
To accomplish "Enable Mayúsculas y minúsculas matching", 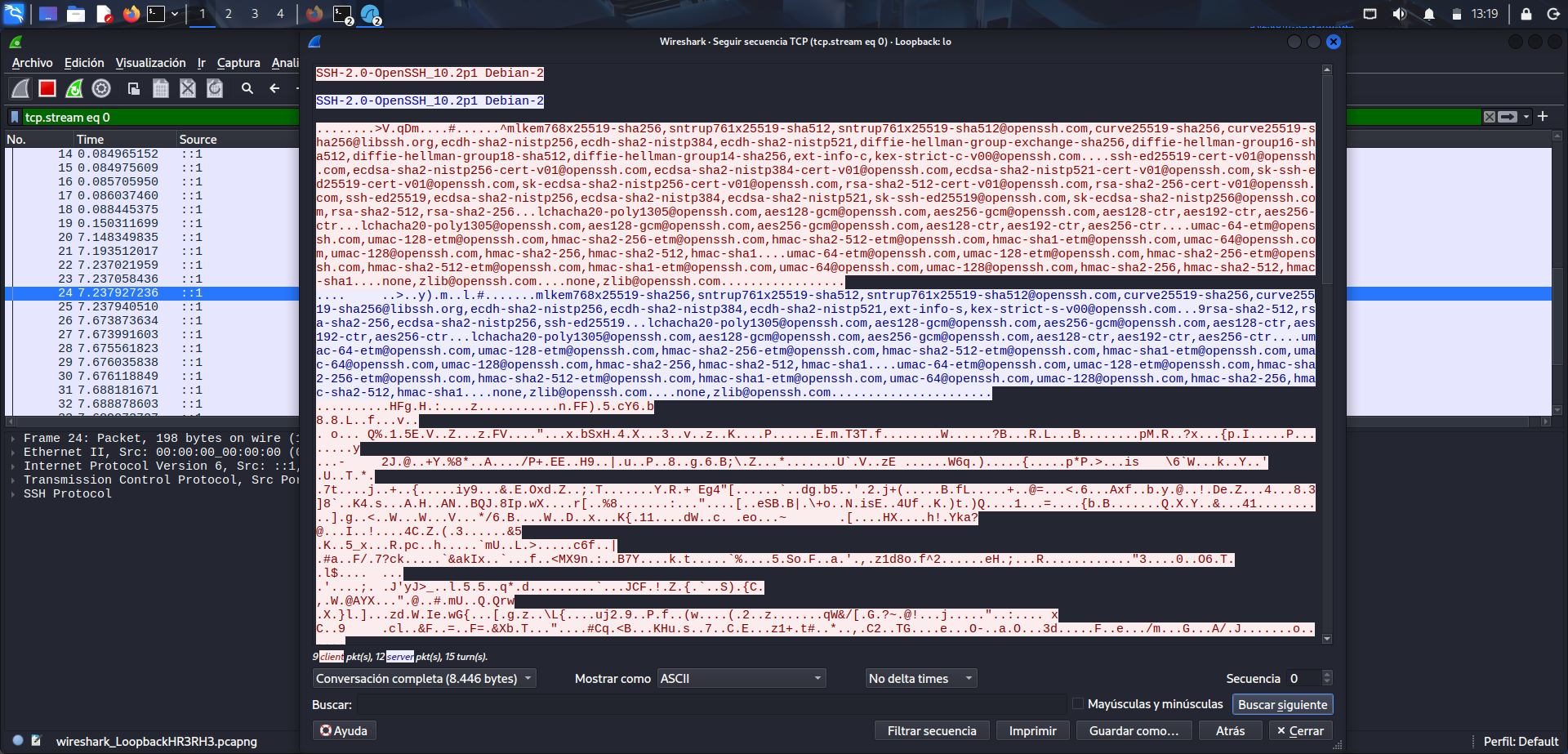I will 1080,703.
